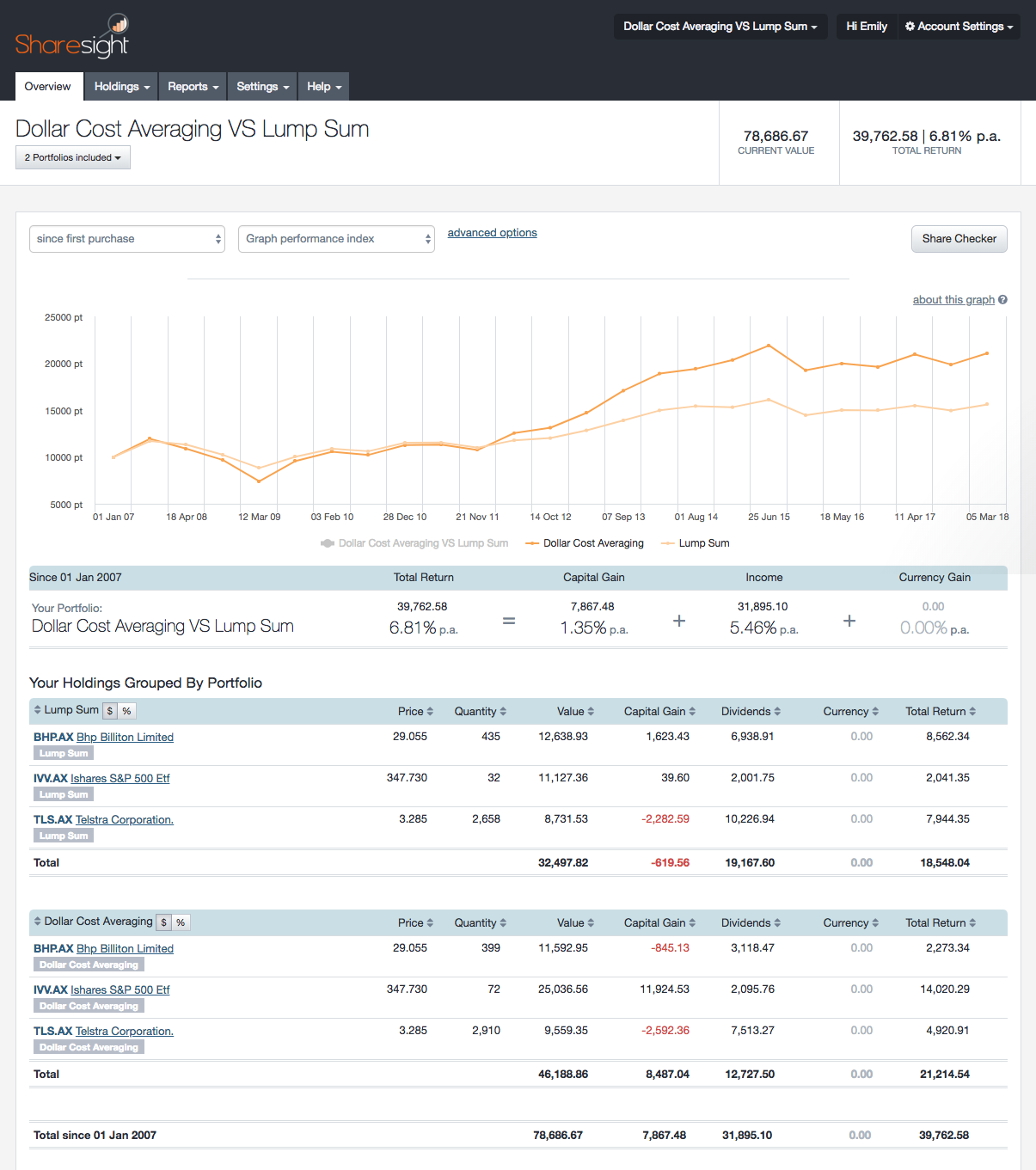Open the since first purchase date selector
Screen dimensions: 1036x1170
[x=127, y=239]
